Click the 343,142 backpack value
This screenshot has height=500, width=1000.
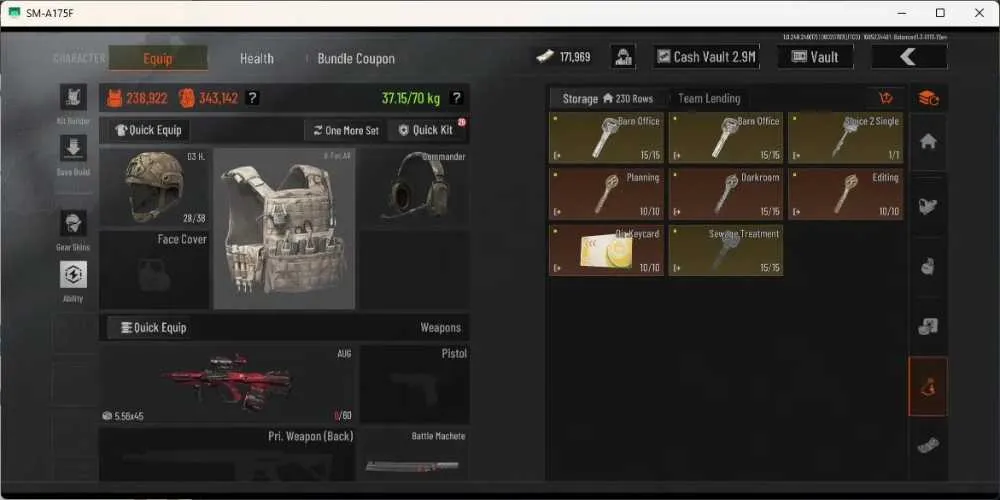pos(219,98)
